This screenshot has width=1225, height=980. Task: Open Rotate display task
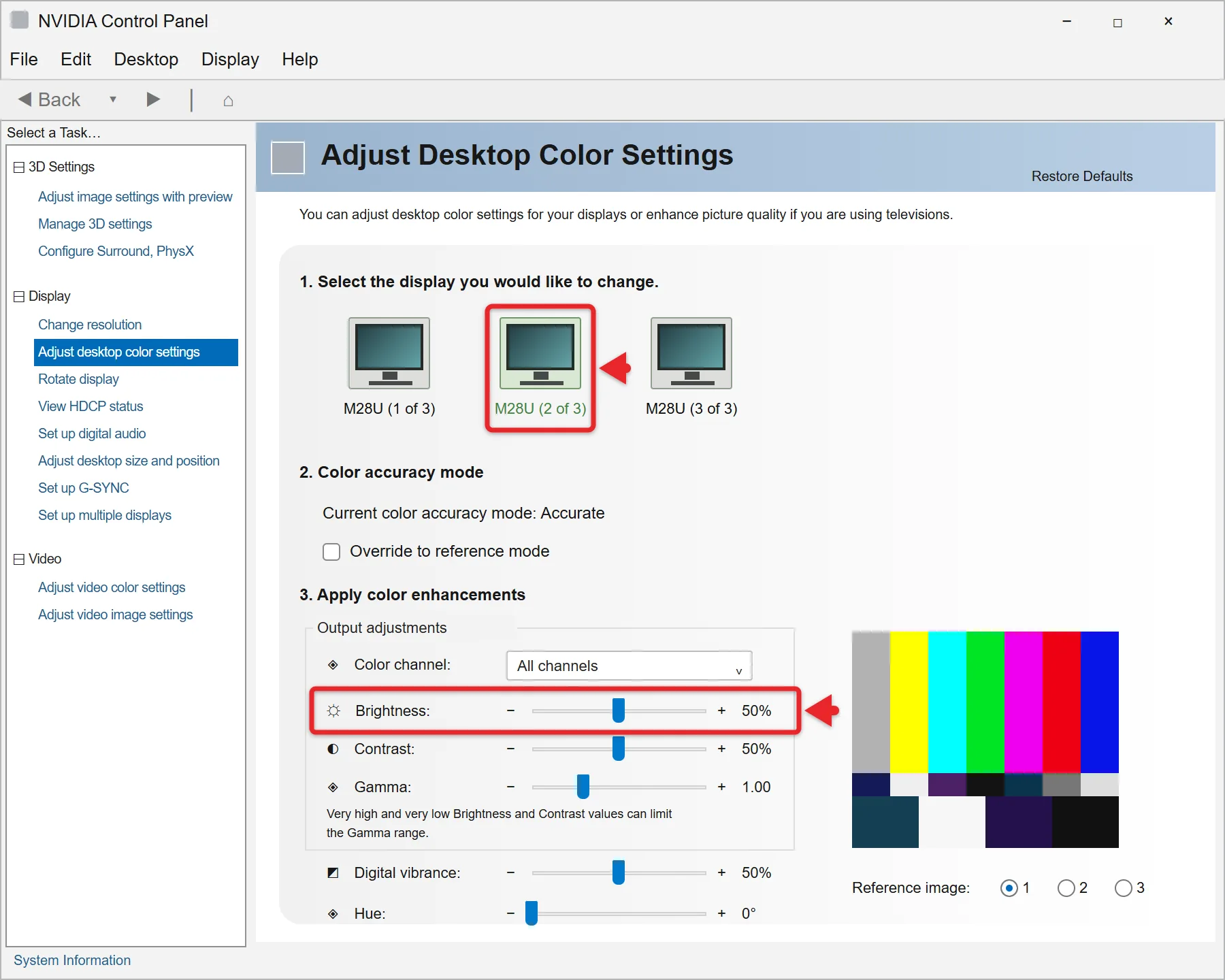pos(78,379)
